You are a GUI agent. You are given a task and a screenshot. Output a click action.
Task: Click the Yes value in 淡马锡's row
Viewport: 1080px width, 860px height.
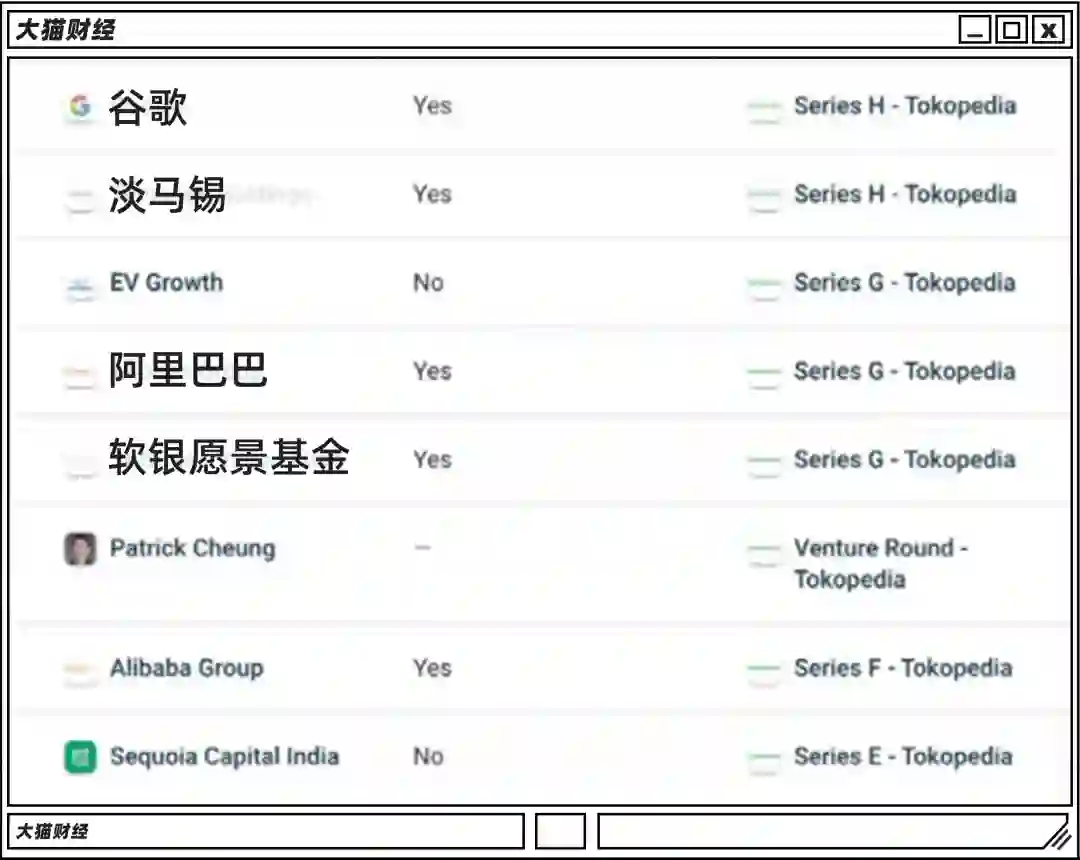pyautogui.click(x=433, y=193)
